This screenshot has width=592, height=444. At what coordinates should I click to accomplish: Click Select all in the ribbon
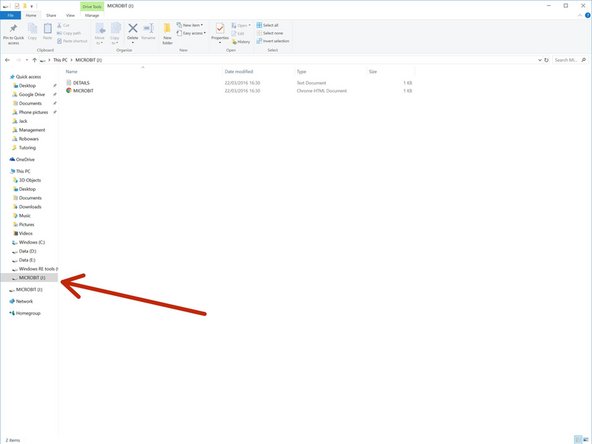[x=267, y=25]
